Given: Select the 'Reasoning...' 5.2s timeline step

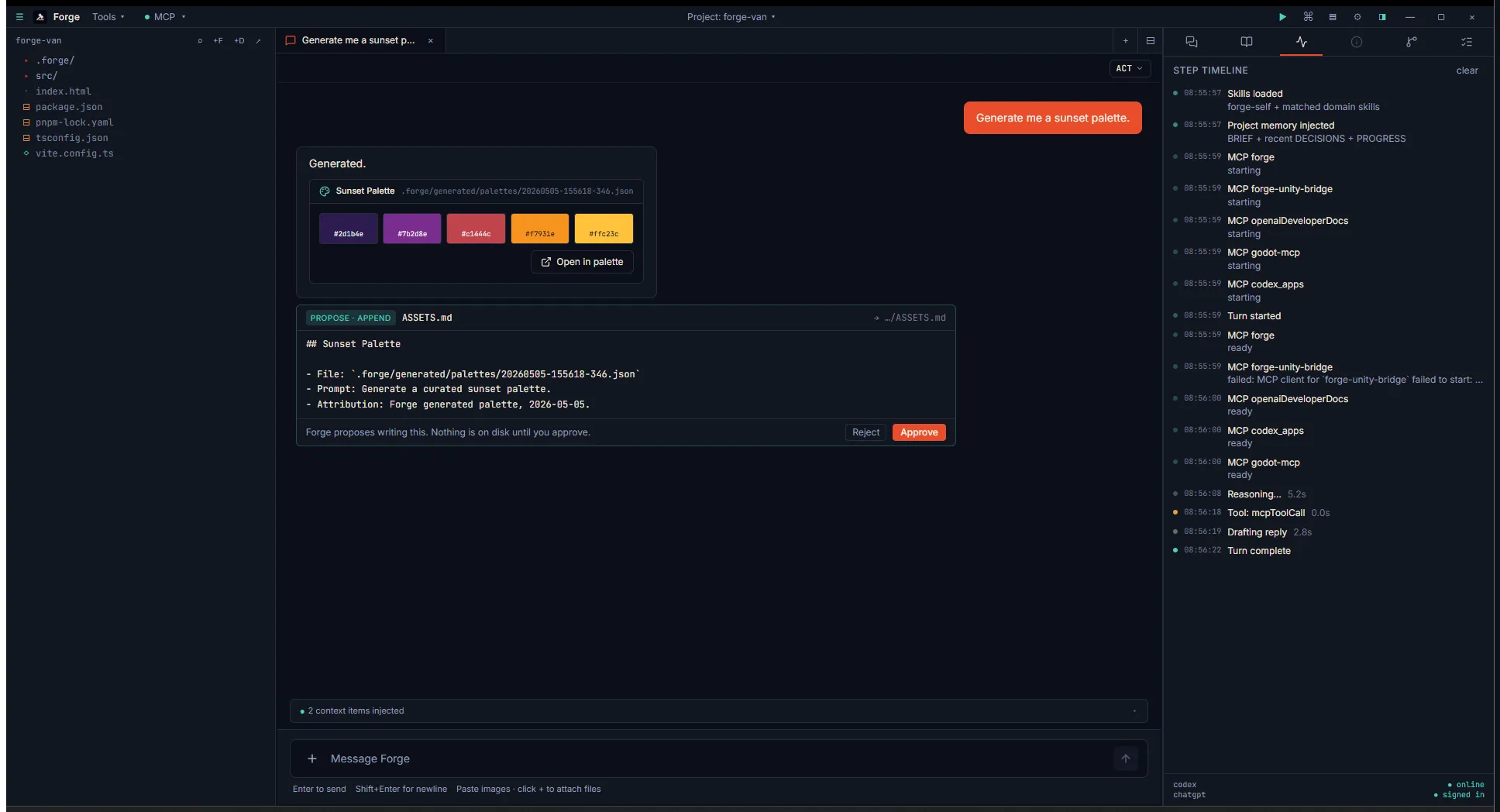Looking at the screenshot, I should (1328, 494).
